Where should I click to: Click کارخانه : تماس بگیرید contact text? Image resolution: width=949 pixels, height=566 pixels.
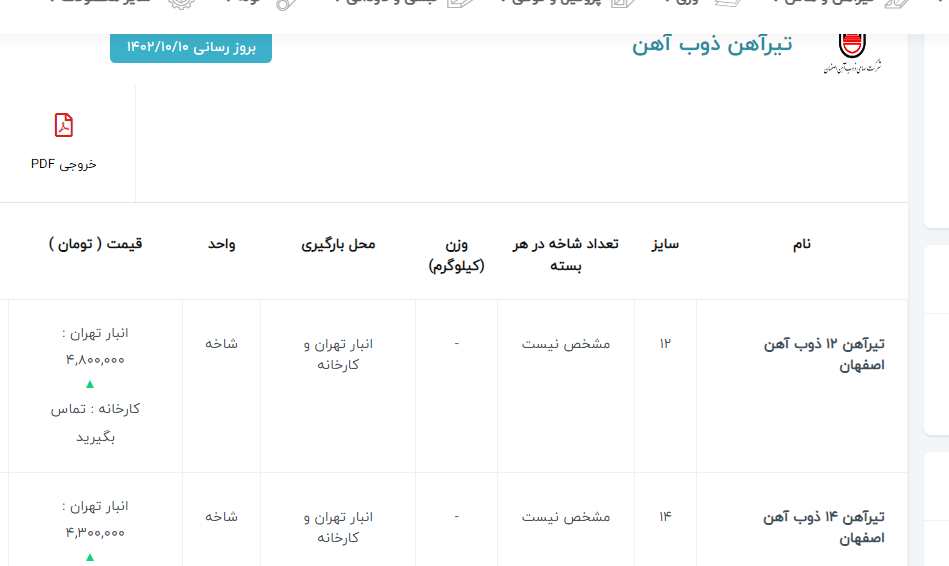(x=95, y=422)
